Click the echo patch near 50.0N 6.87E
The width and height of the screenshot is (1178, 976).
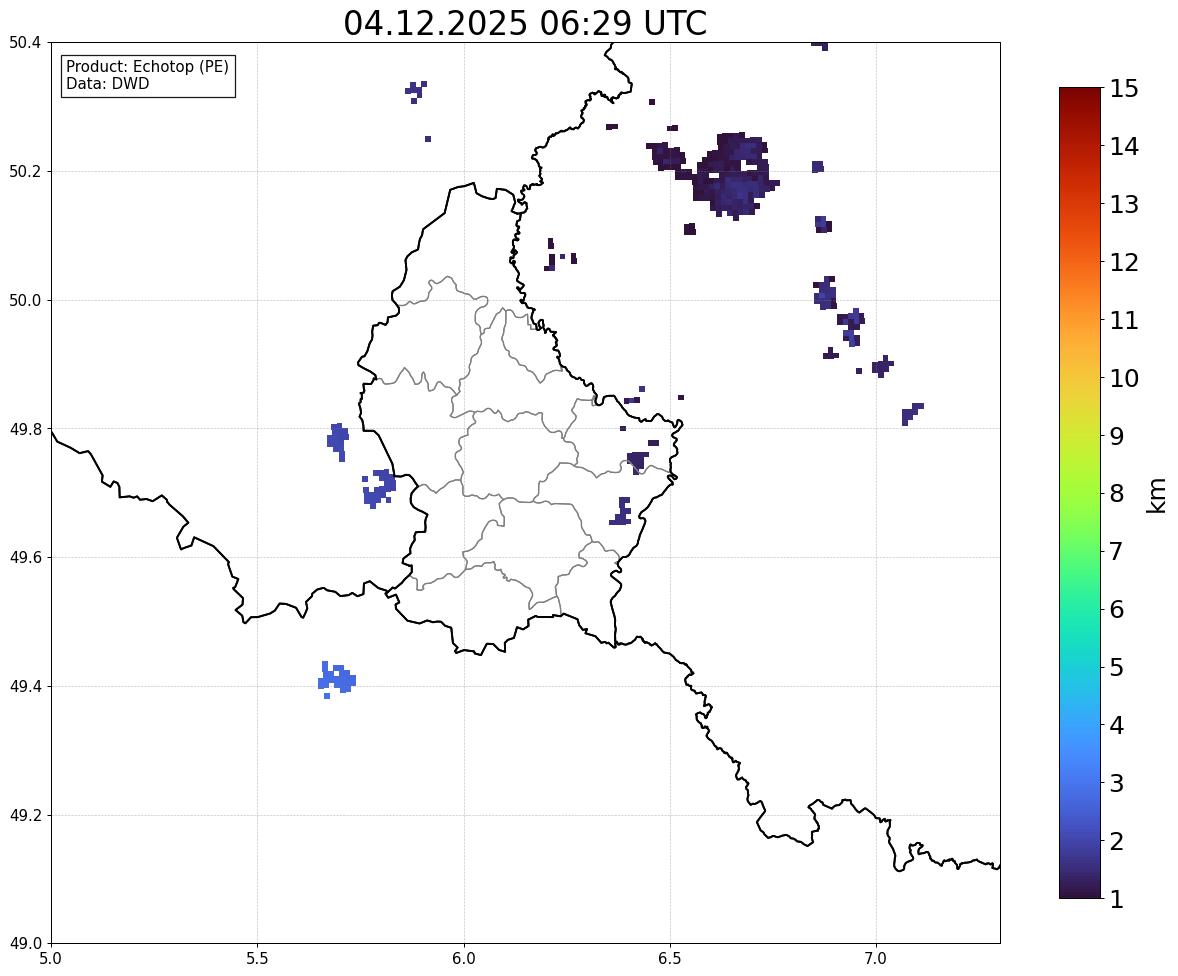tap(825, 293)
